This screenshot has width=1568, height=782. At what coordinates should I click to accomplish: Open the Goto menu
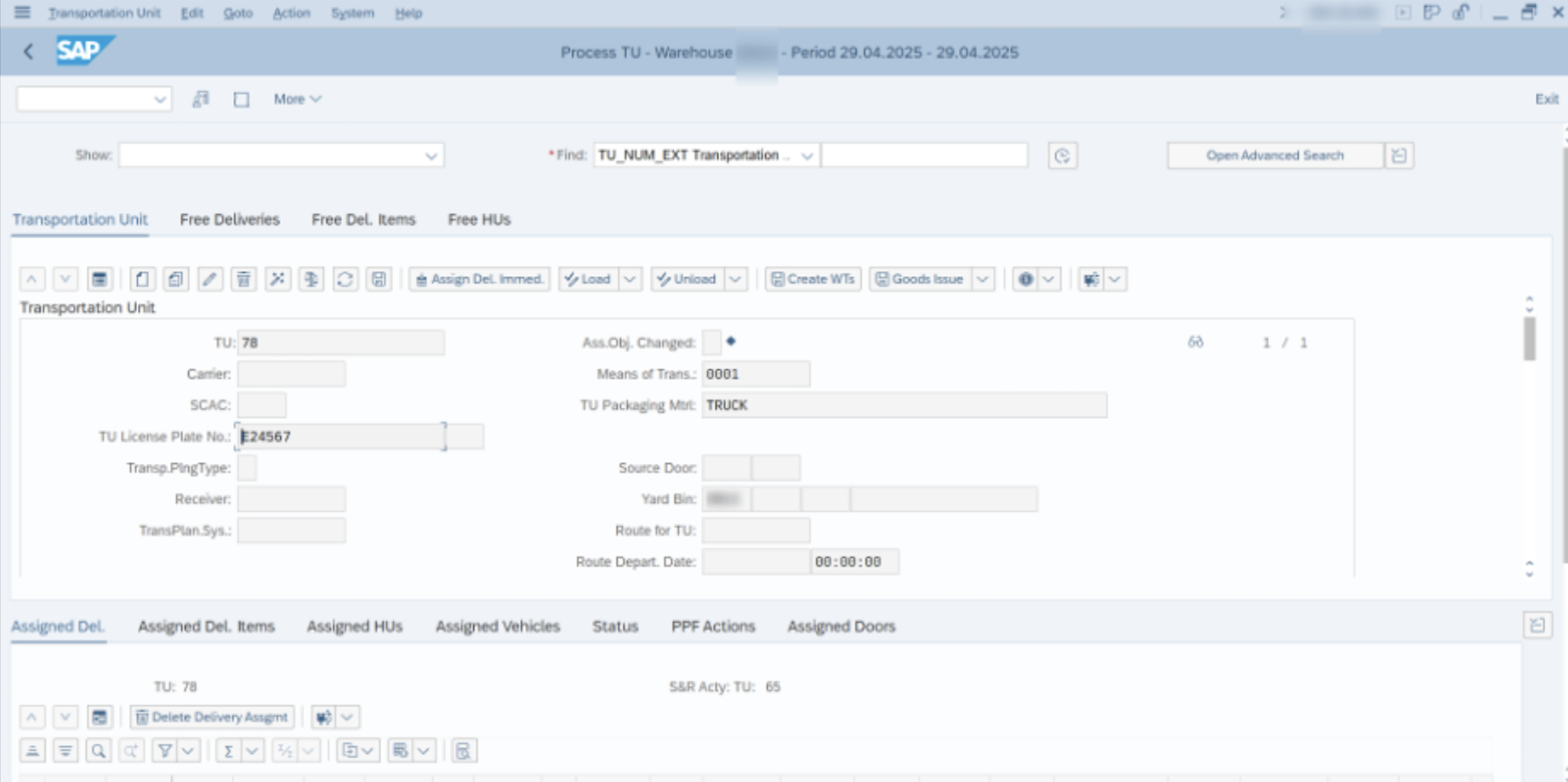pos(238,13)
